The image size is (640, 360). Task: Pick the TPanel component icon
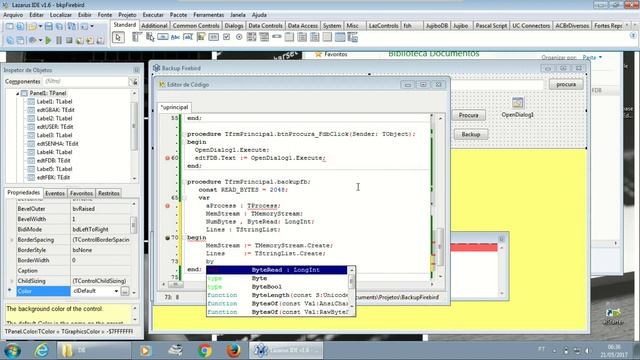pos(327,38)
